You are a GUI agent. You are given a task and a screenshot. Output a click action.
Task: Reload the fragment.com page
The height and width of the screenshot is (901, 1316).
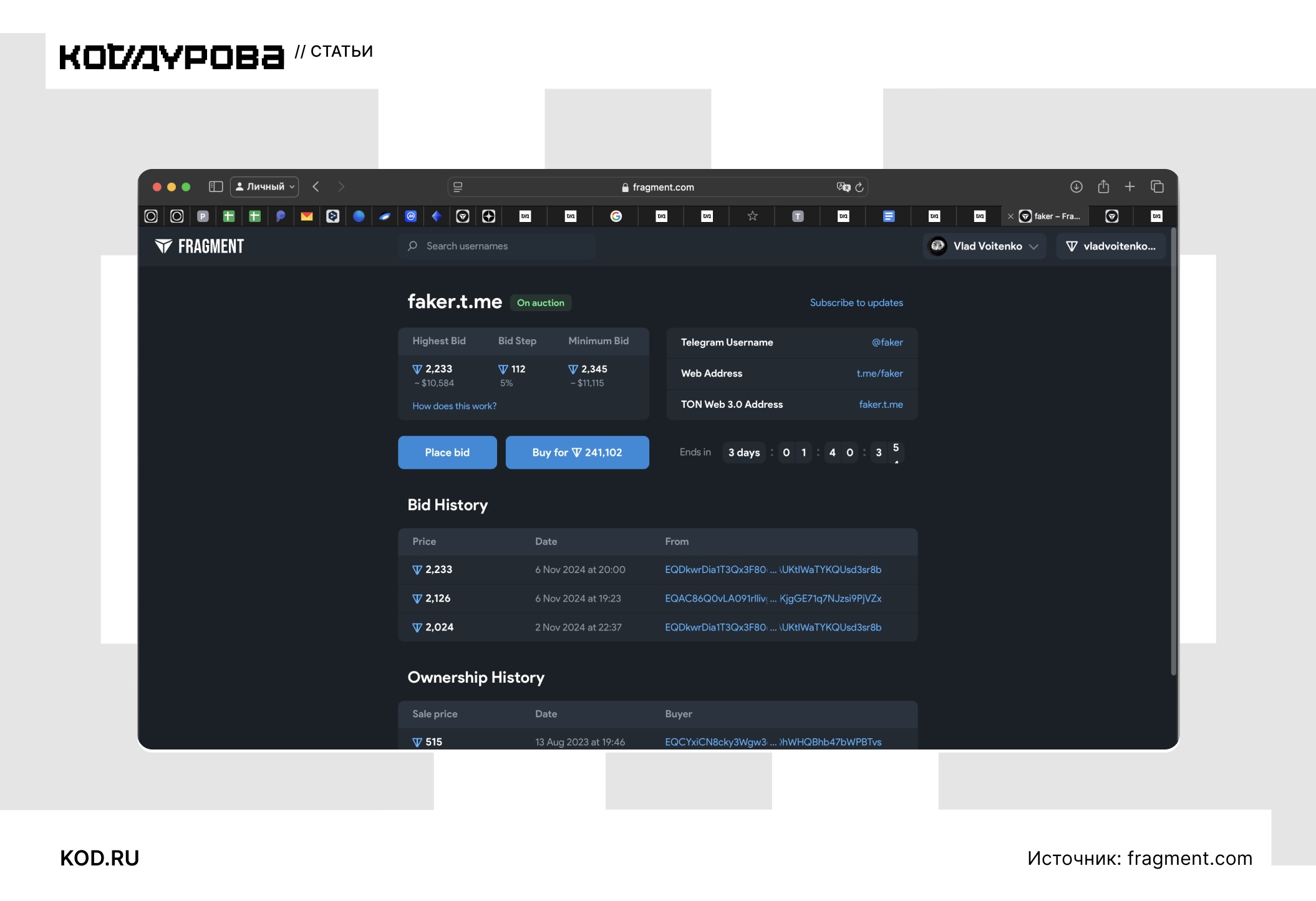tap(859, 187)
